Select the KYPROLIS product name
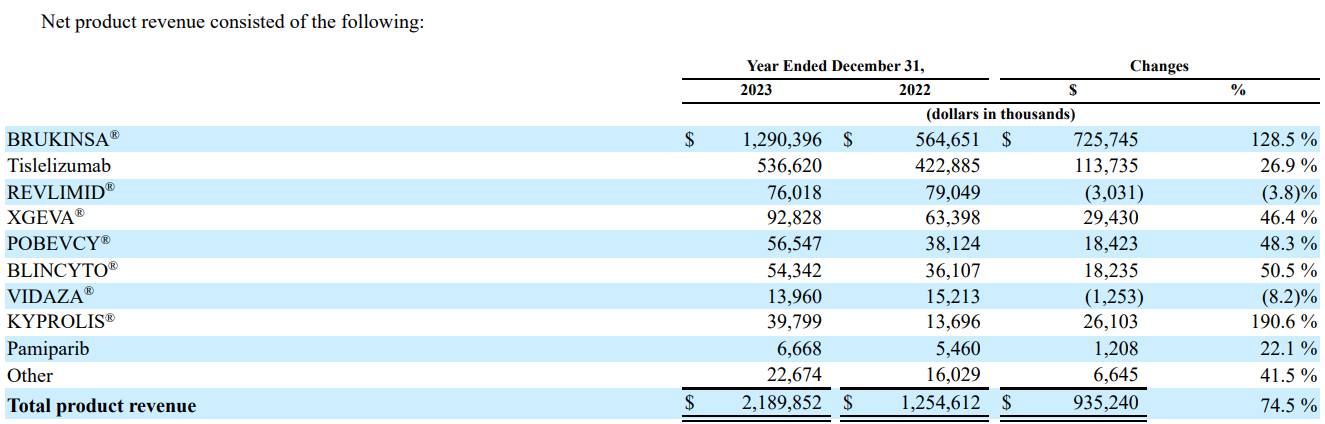 [x=60, y=322]
